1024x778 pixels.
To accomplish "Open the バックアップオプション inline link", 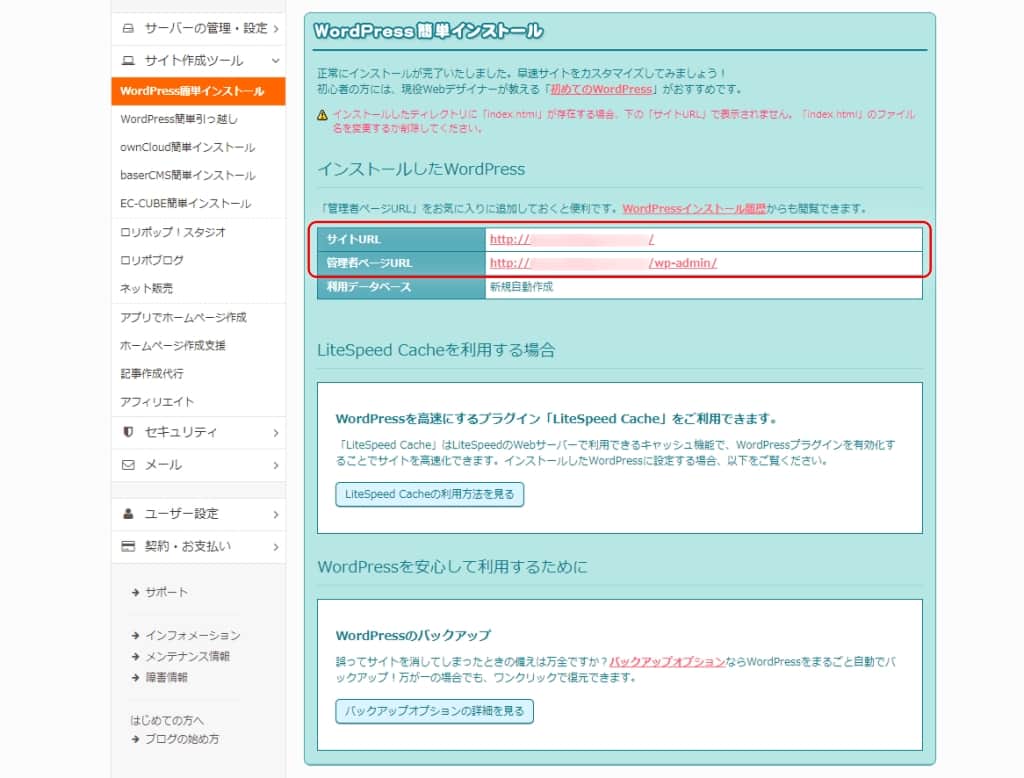I will pyautogui.click(x=667, y=661).
